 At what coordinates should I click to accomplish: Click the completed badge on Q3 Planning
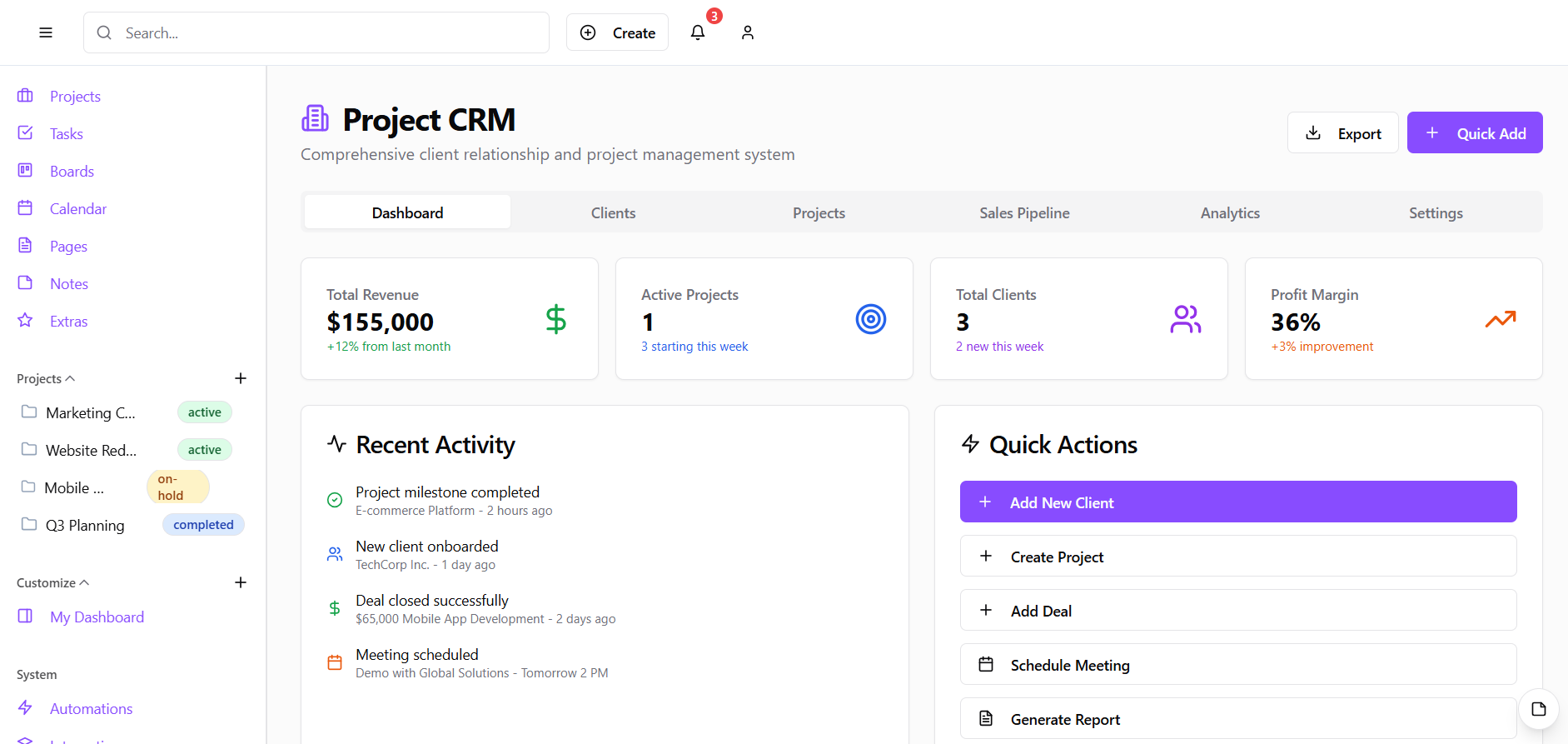click(203, 524)
